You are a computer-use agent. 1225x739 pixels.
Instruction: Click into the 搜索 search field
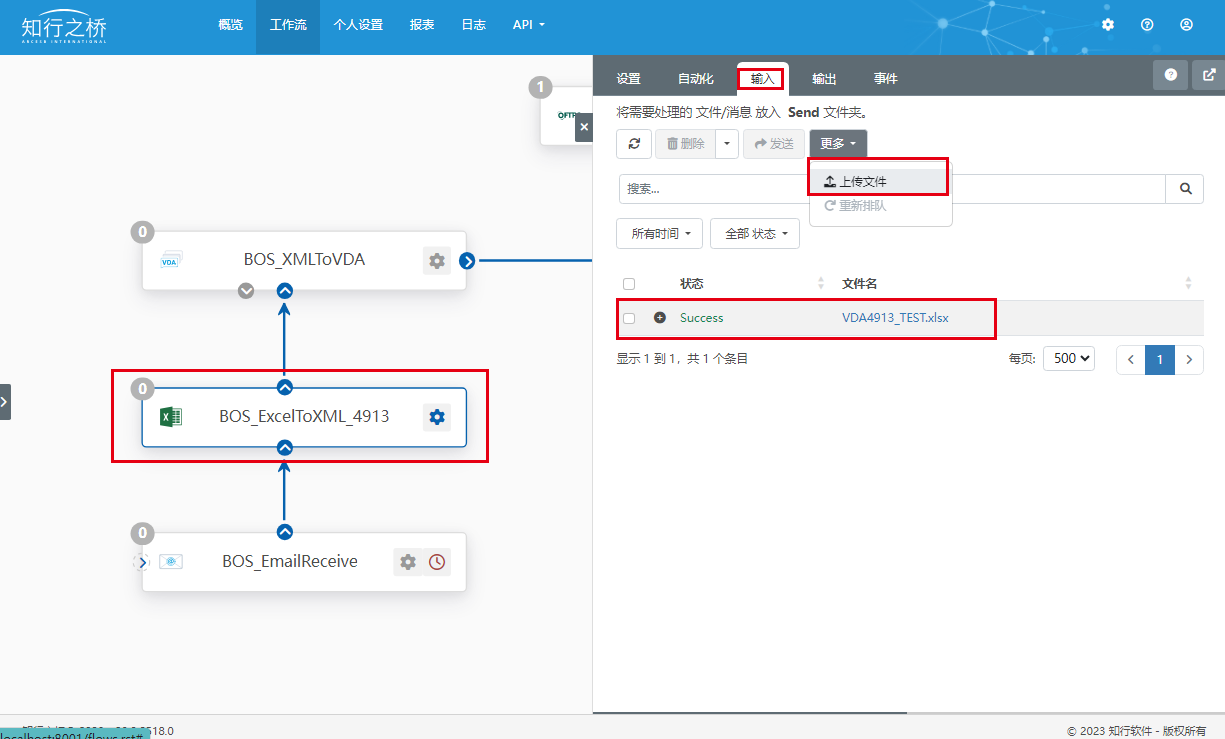pyautogui.click(x=890, y=188)
